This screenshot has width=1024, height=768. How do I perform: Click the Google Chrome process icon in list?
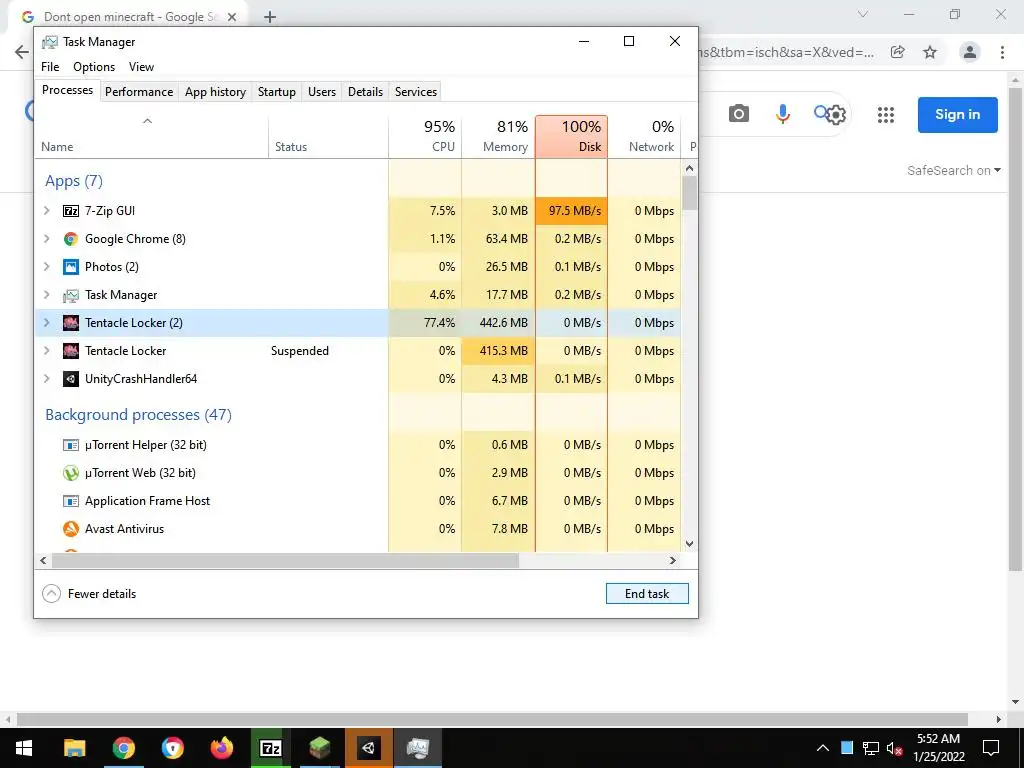coord(71,239)
